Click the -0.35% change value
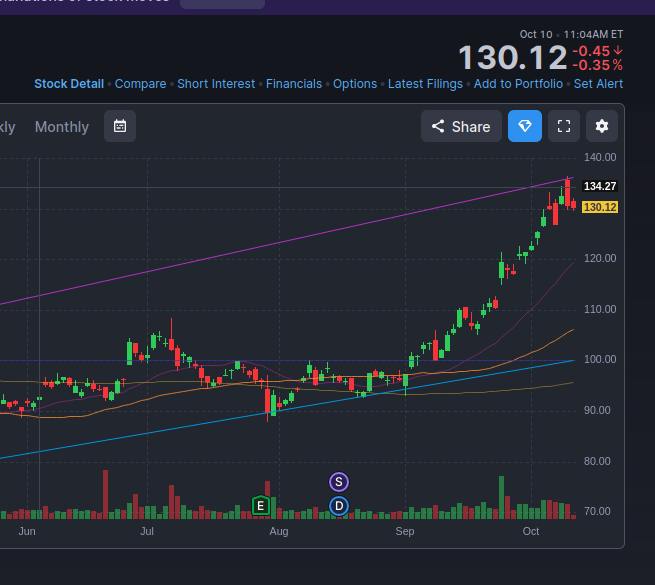 coord(597,65)
